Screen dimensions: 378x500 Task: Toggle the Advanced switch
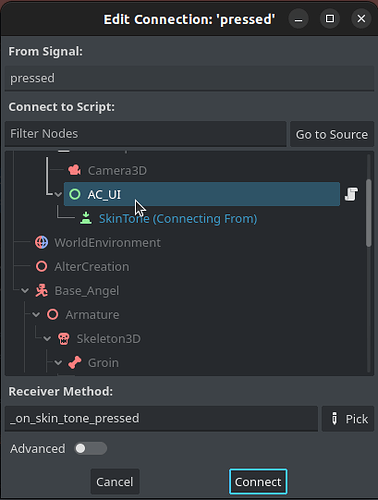(x=90, y=449)
